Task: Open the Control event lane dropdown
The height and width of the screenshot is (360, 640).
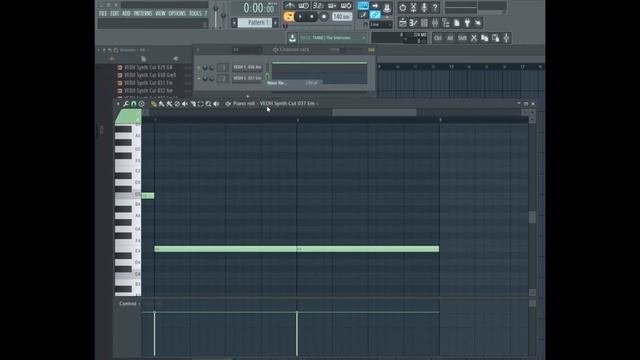Action: tap(130, 304)
